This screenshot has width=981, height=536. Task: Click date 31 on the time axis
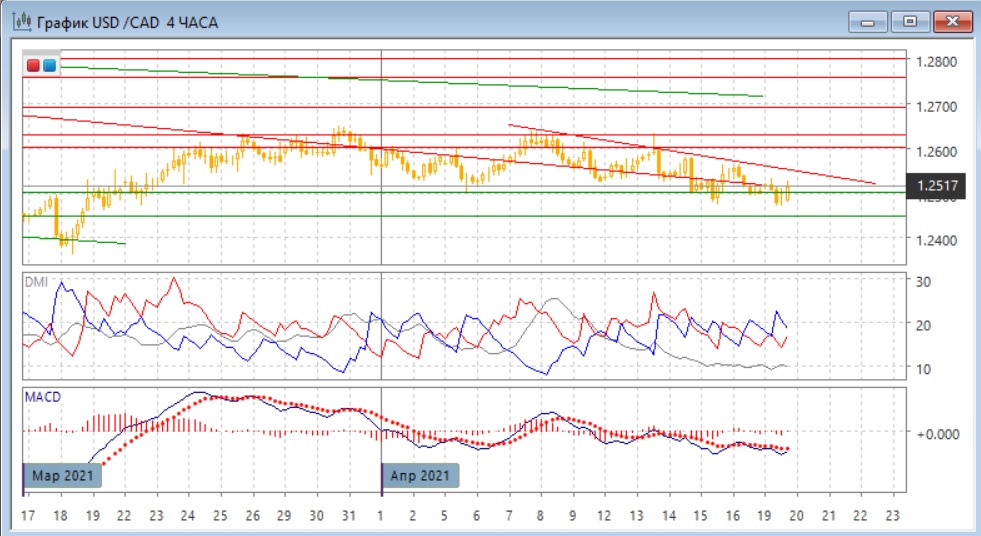348,515
